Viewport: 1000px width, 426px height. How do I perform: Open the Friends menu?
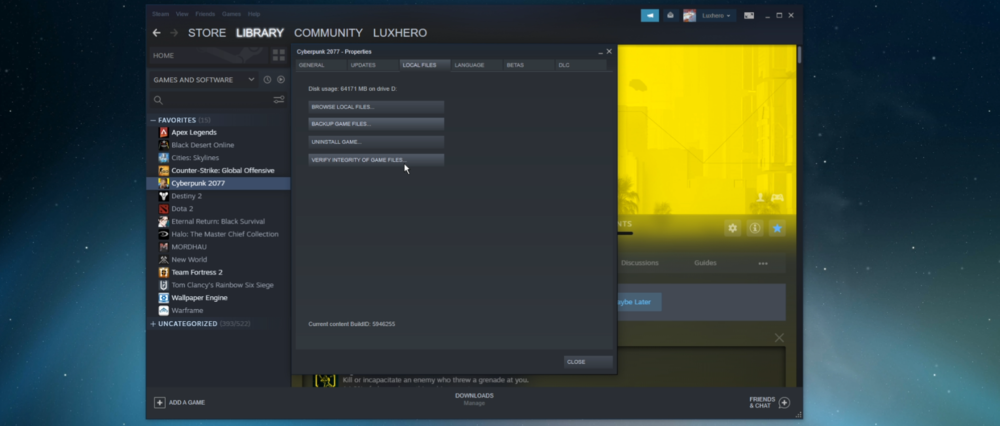tap(205, 14)
